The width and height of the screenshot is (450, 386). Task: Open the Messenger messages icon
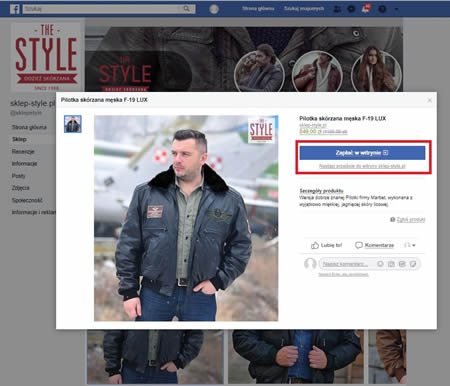point(351,9)
